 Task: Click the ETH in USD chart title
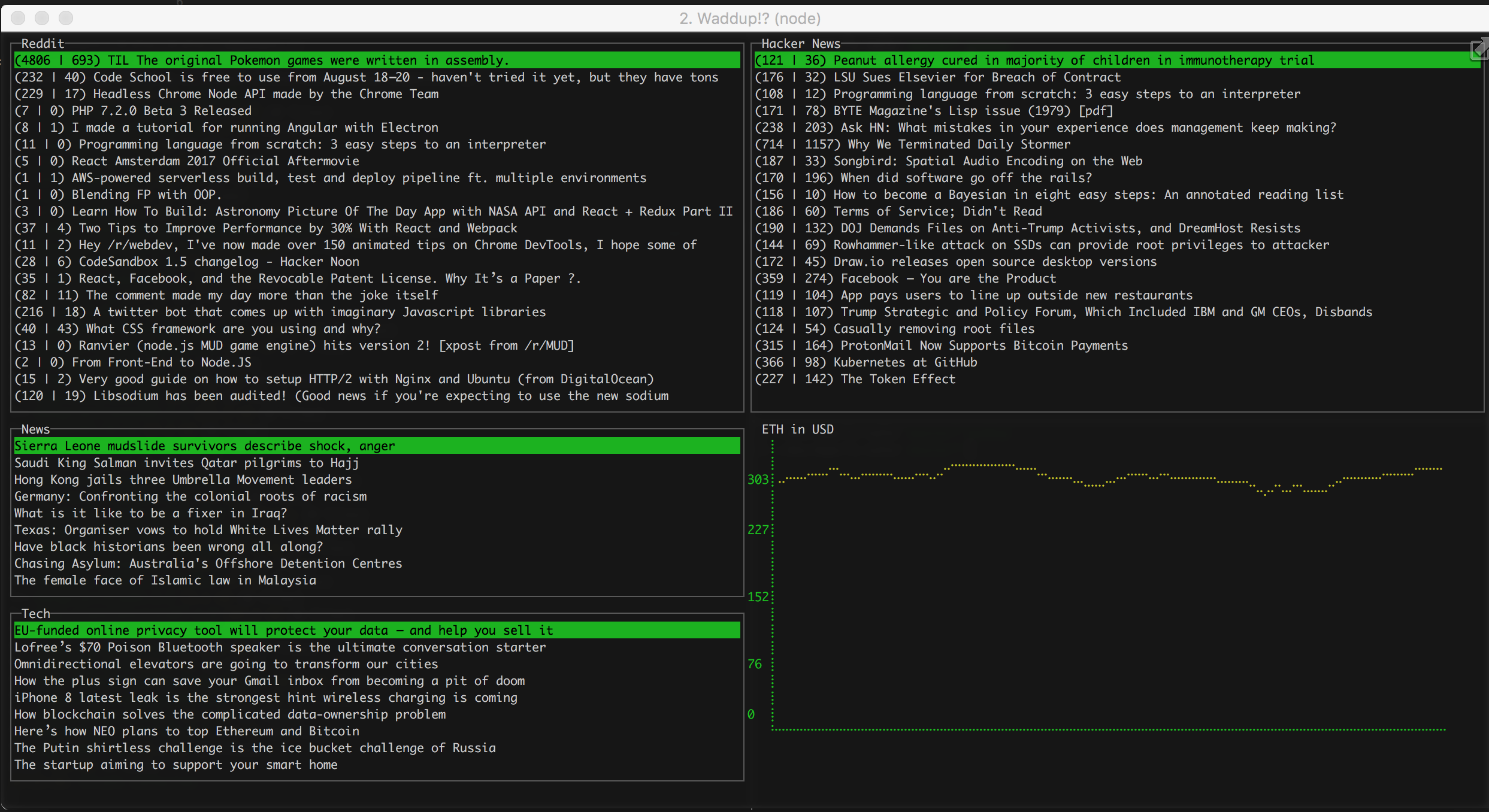[x=798, y=429]
